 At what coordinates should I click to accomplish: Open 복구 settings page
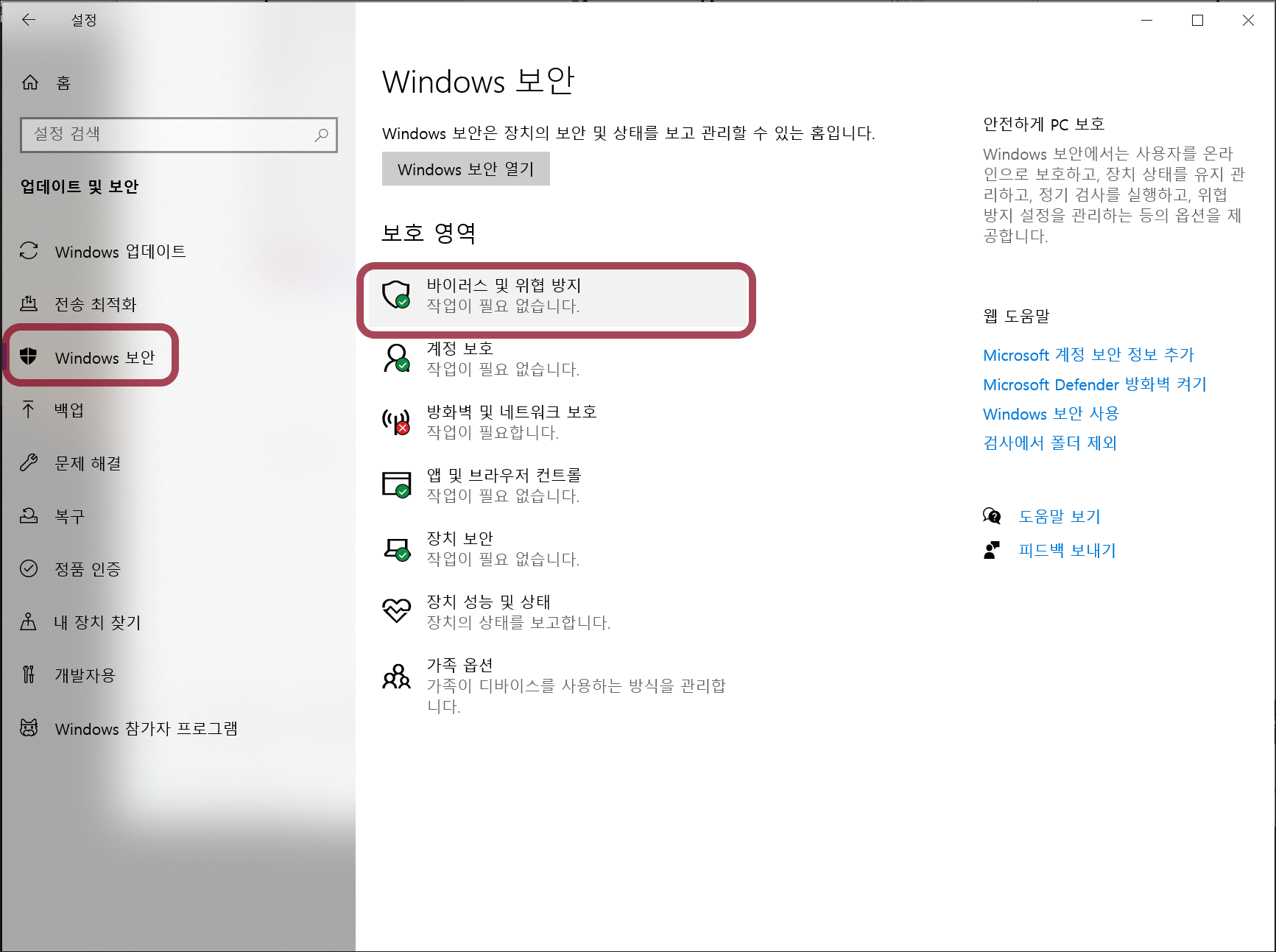pos(177,516)
